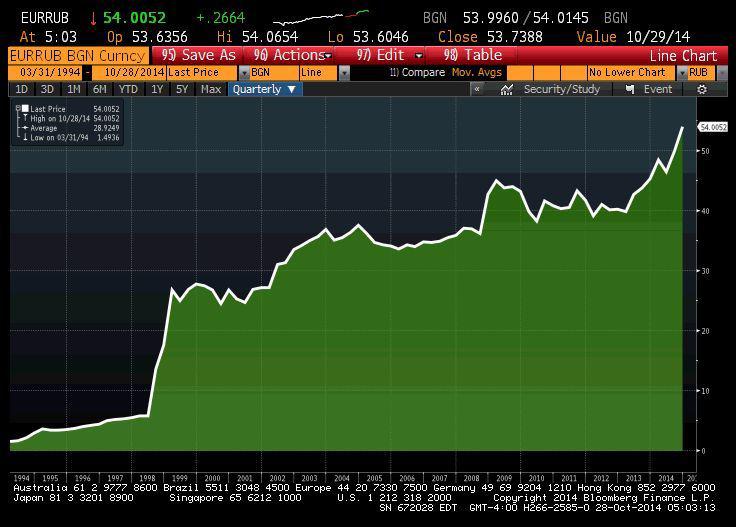
Task: Select YTD time range
Action: 127,89
